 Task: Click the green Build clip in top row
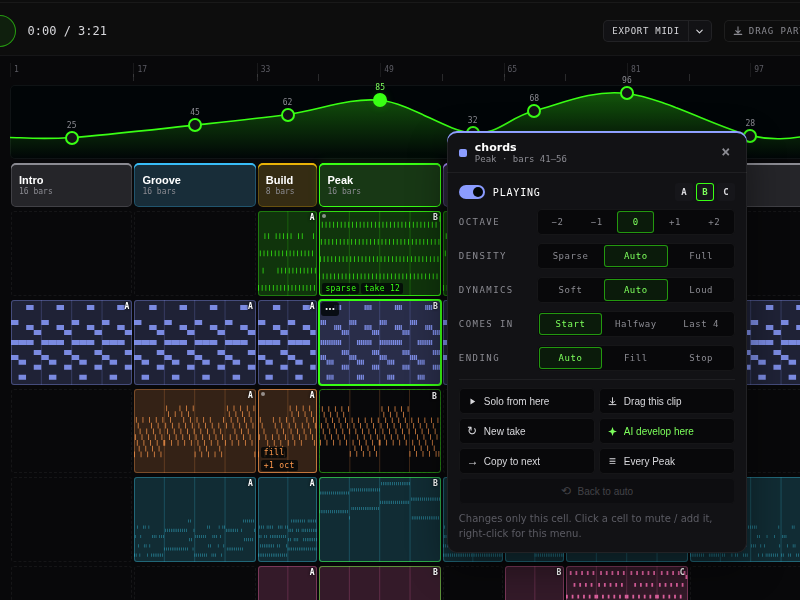pos(288,254)
